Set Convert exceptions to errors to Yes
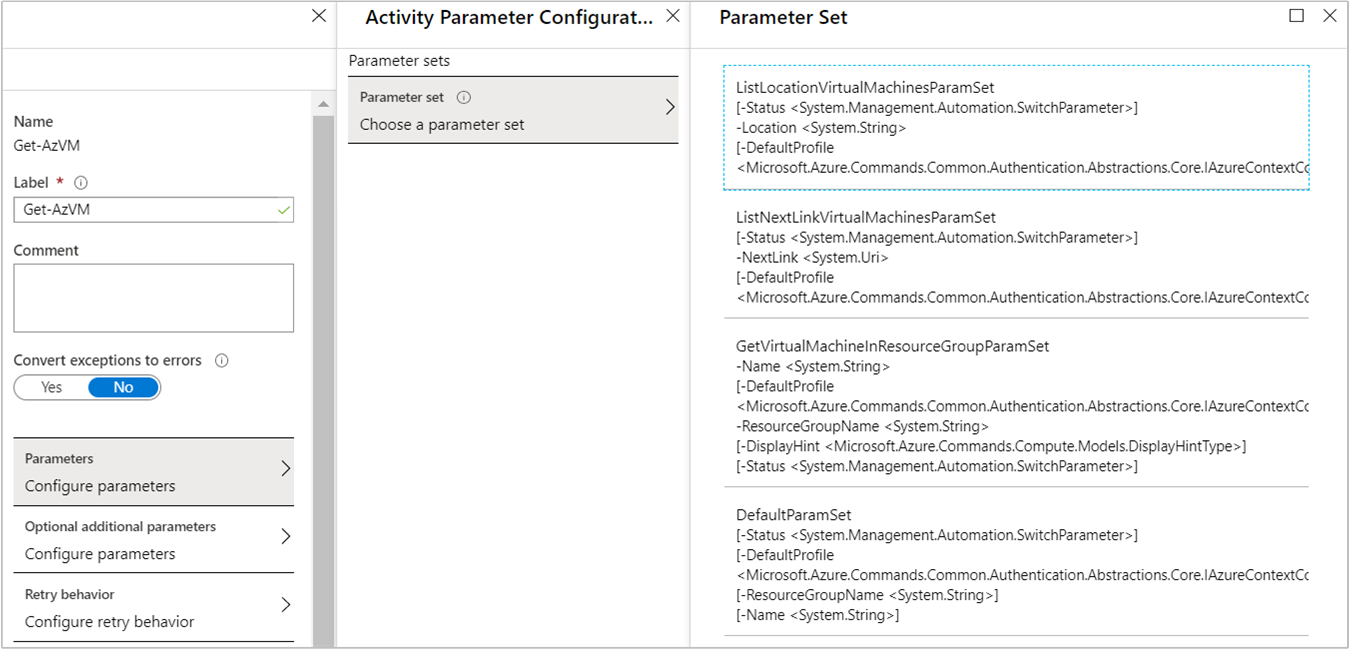The height and width of the screenshot is (649, 1350). pos(50,387)
